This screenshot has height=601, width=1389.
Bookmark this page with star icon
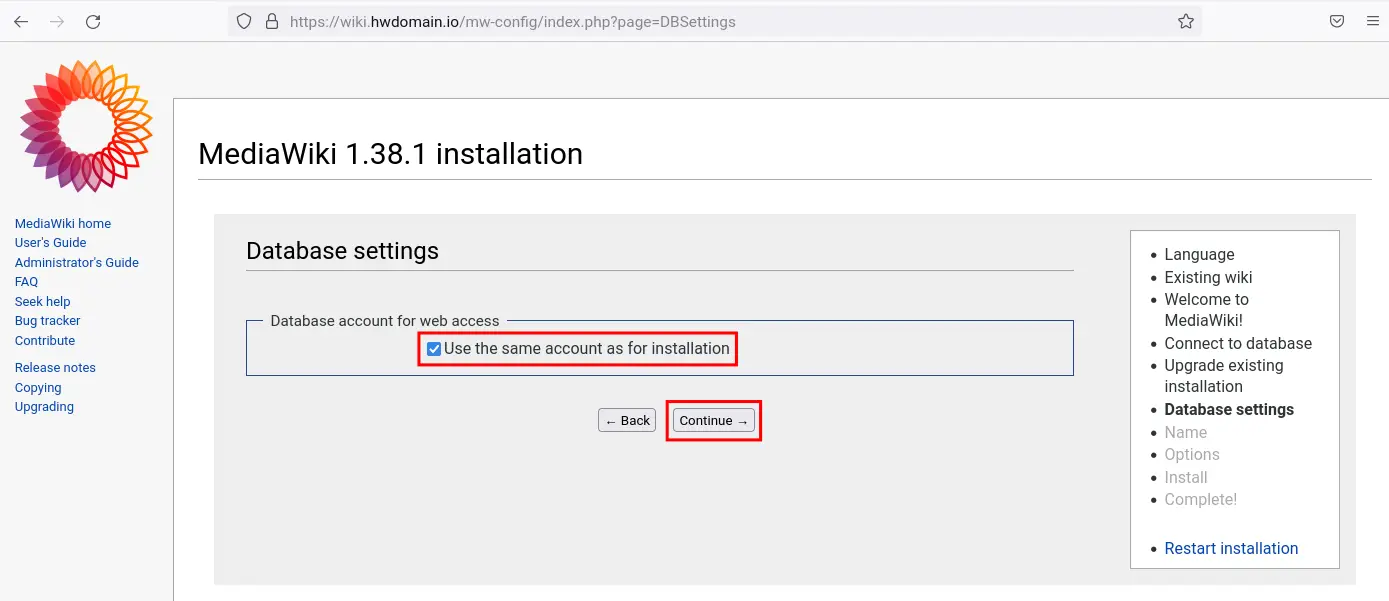[1186, 21]
